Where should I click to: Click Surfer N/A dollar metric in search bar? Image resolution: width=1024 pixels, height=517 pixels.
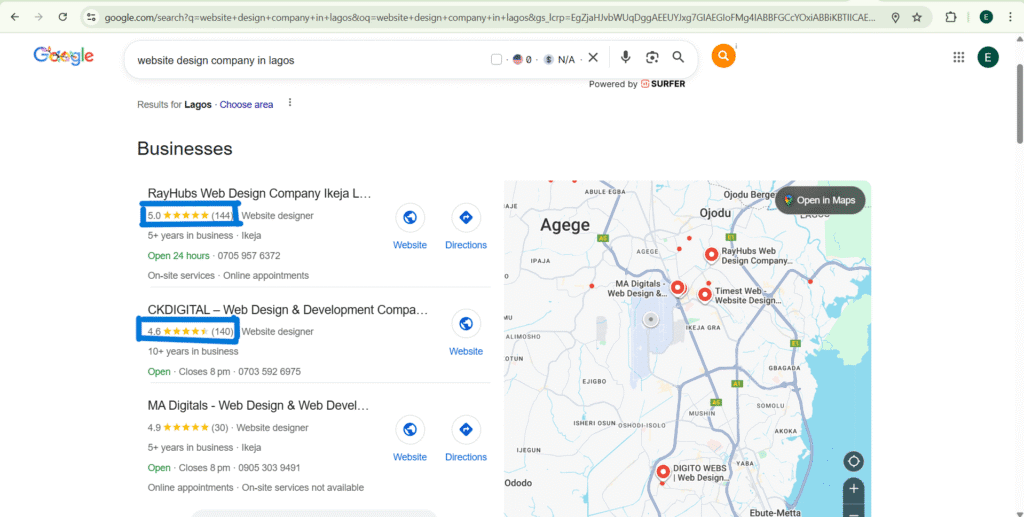click(559, 59)
